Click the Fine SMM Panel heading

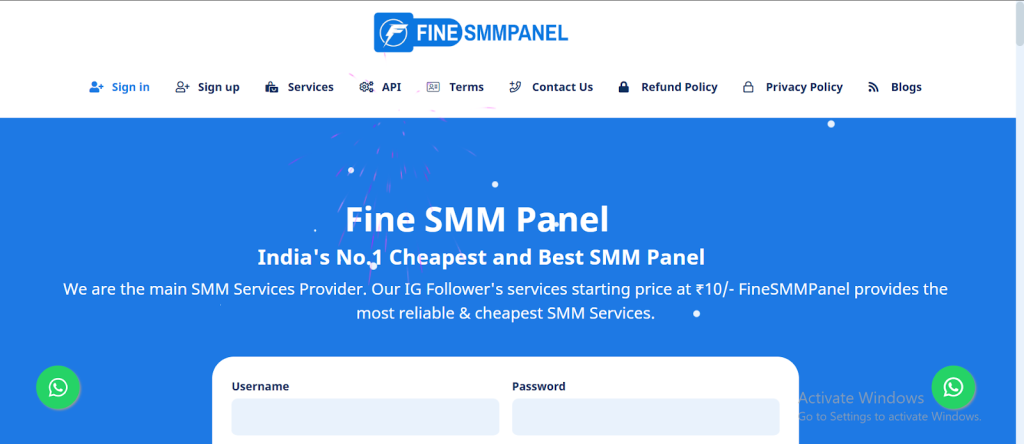click(476, 219)
